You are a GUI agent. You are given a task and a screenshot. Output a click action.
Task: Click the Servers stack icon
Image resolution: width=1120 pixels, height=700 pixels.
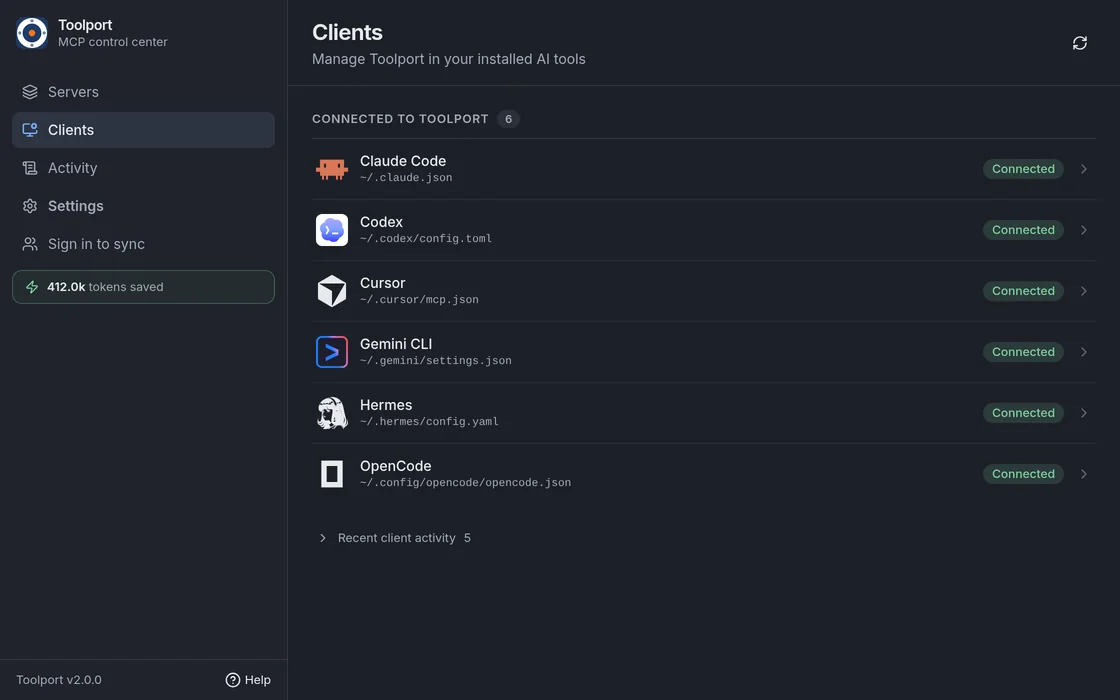[x=30, y=92]
